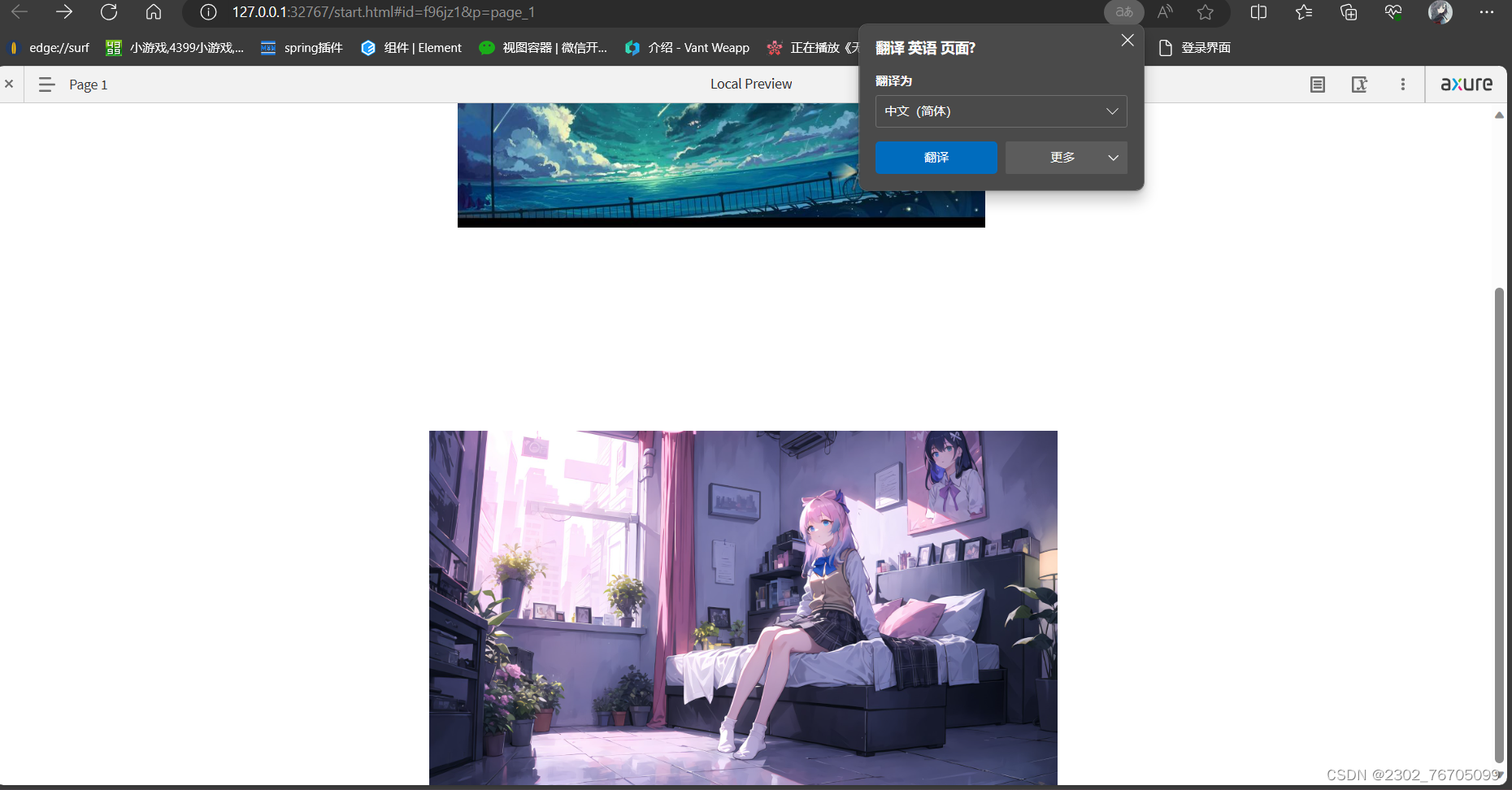Open split screen icon
Image resolution: width=1512 pixels, height=790 pixels.
tap(1258, 12)
